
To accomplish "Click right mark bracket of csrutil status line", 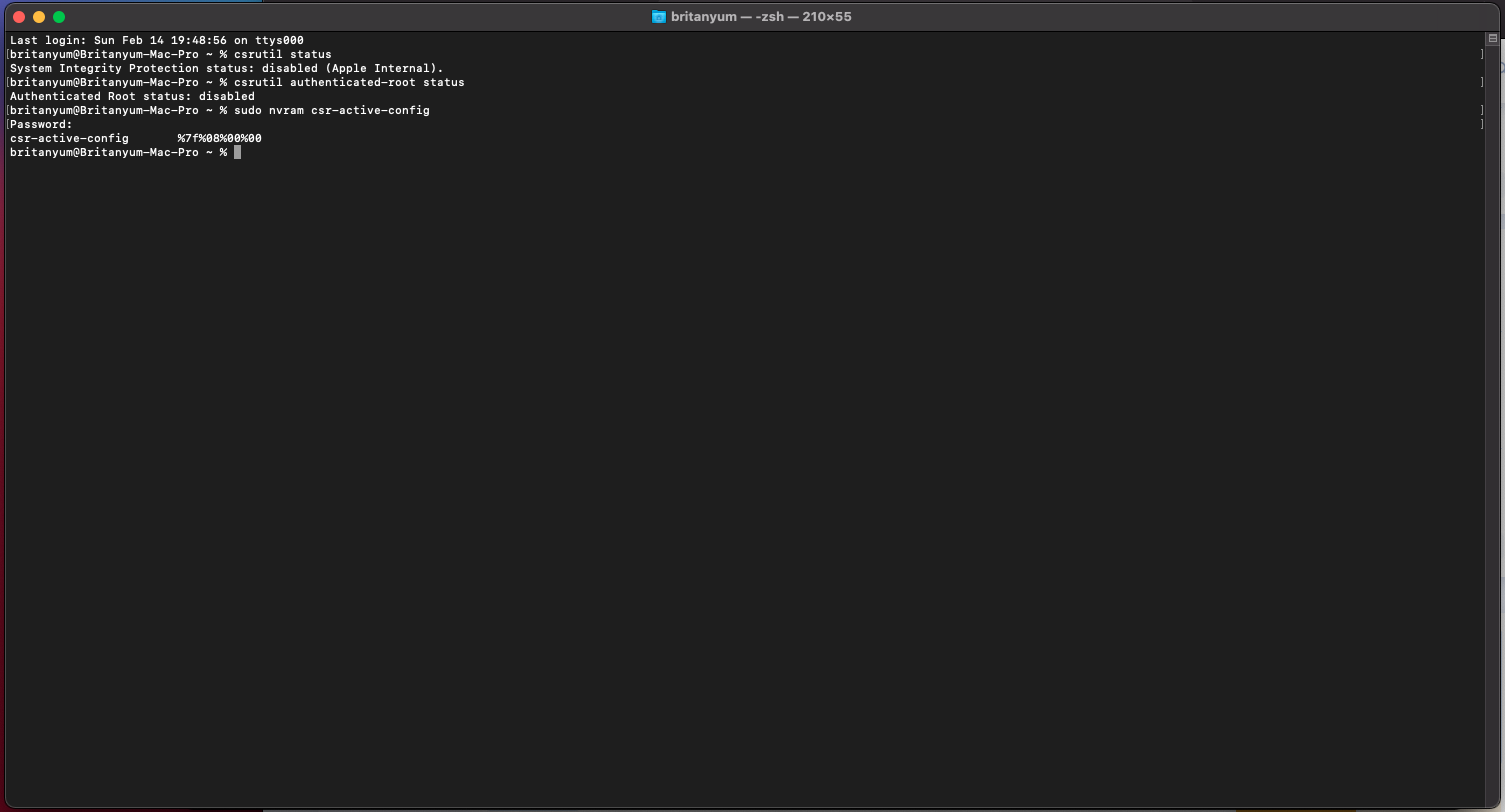I will [1481, 54].
